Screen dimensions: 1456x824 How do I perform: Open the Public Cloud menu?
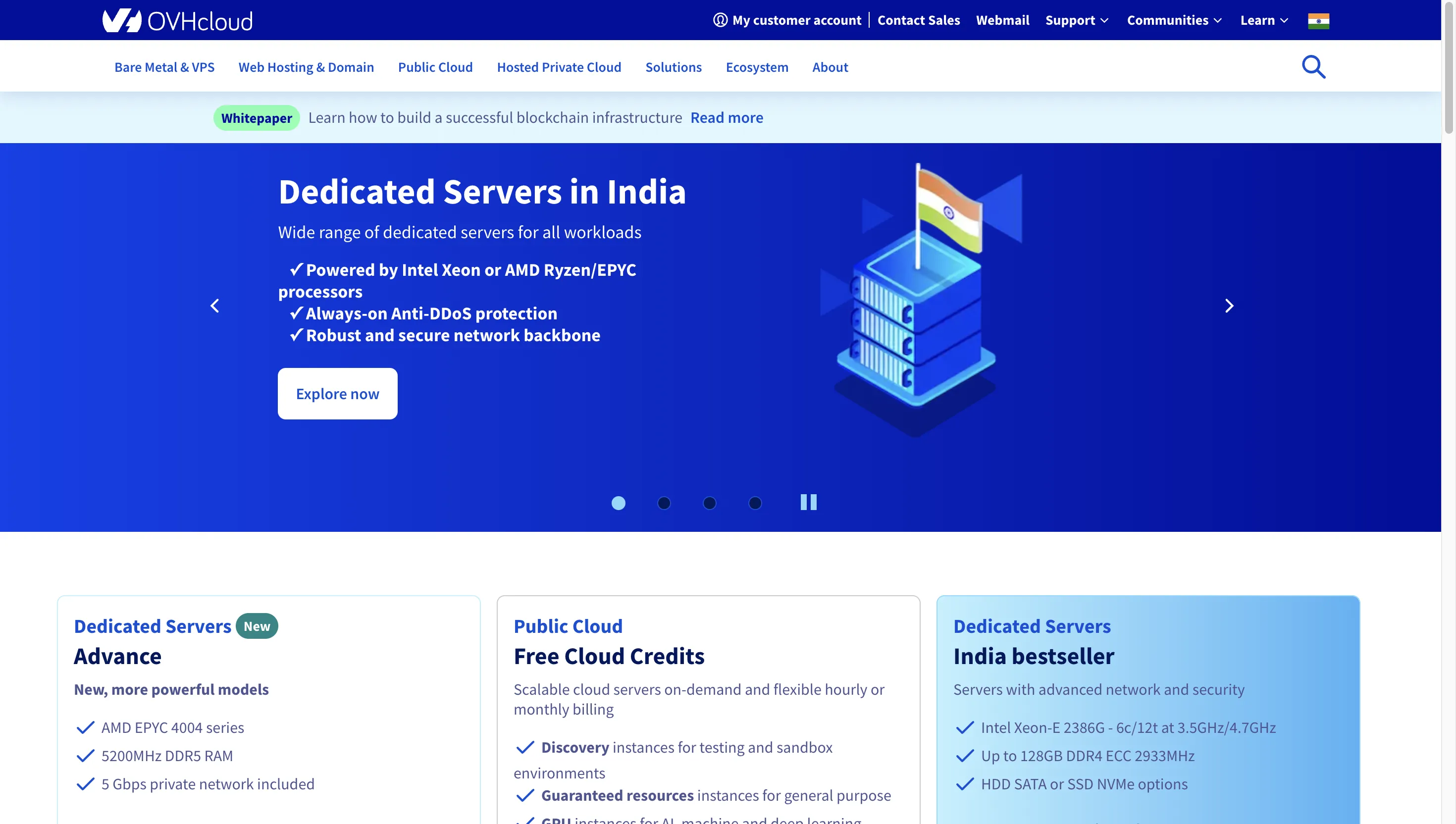click(x=435, y=67)
